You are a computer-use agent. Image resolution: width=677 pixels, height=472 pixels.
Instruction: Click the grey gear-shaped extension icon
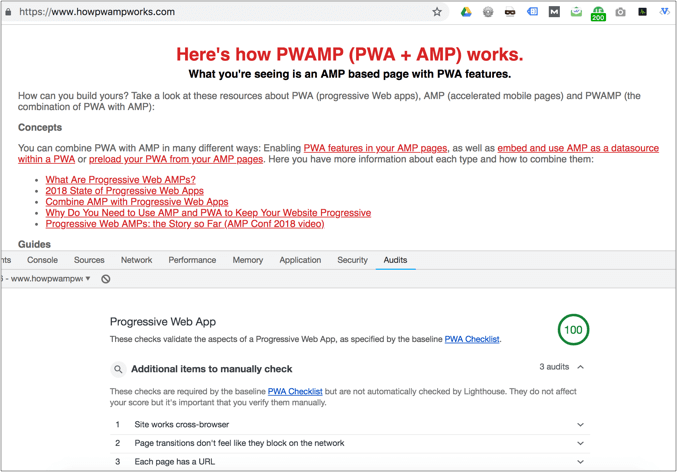[488, 12]
